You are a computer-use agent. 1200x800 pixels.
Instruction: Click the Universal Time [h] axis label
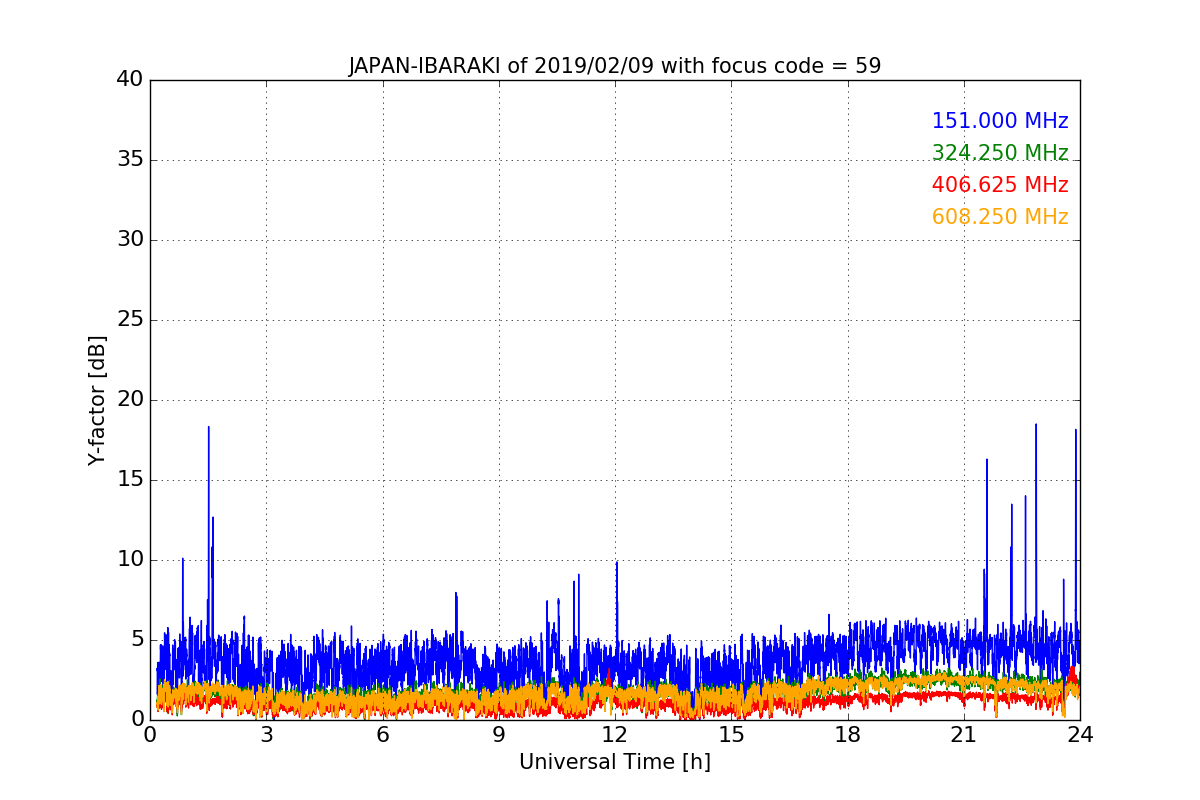tap(615, 762)
